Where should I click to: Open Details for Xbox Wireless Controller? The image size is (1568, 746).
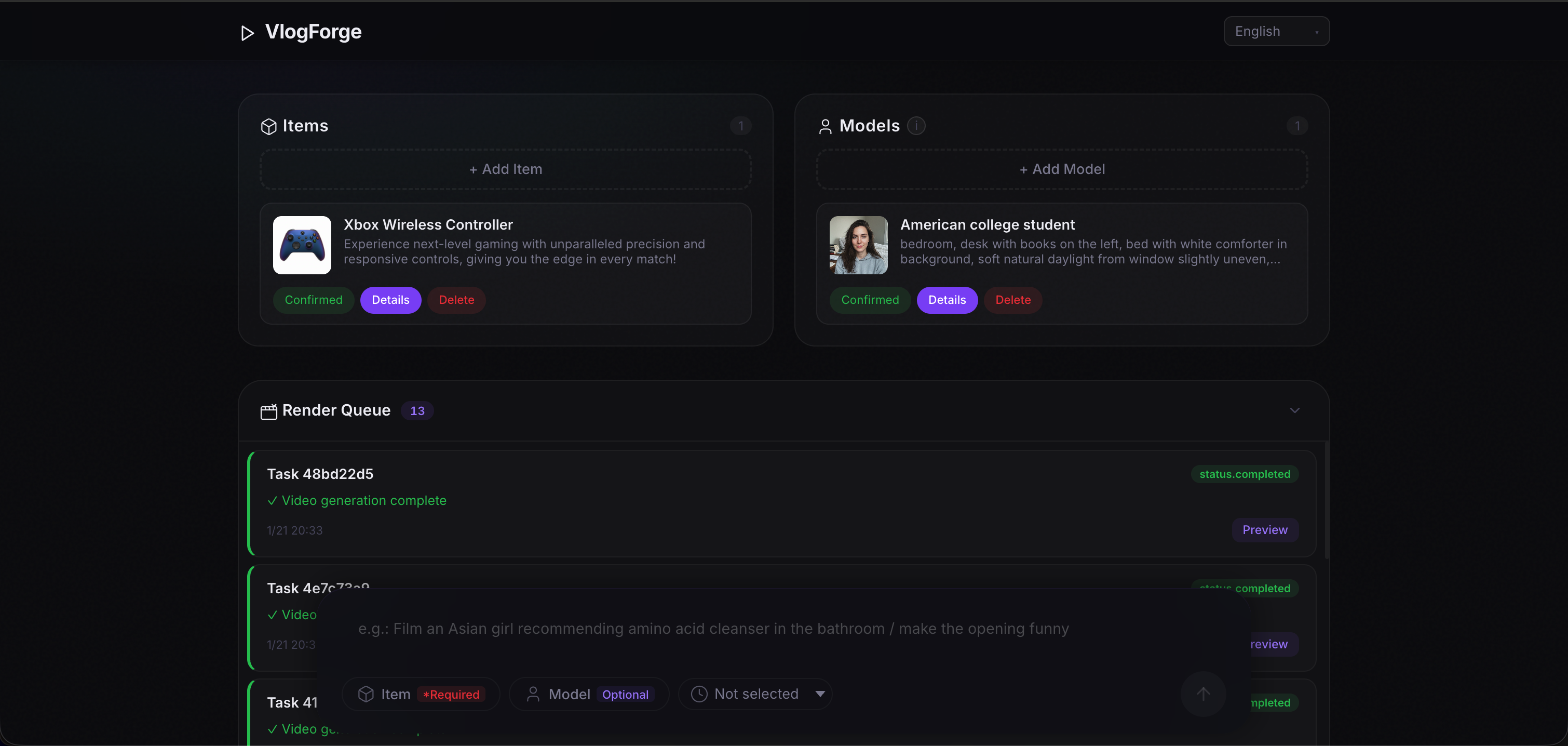390,300
